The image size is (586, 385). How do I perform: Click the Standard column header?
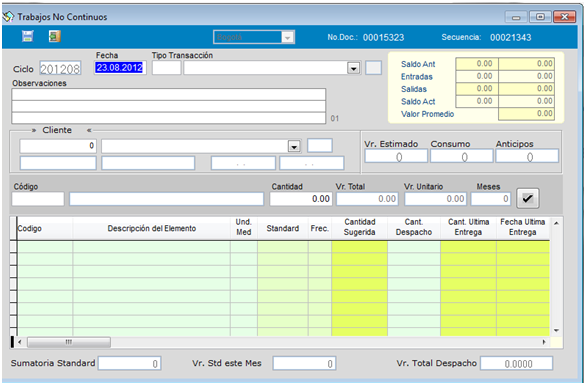pos(283,228)
